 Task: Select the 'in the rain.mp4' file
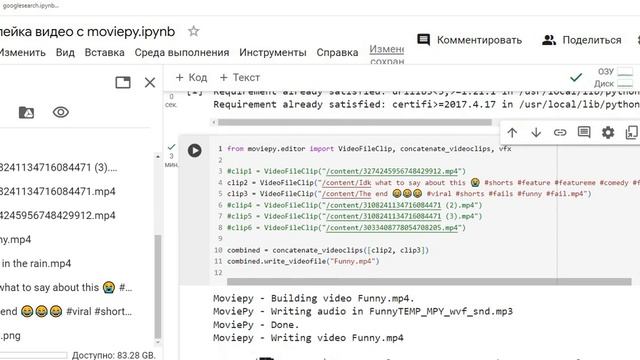click(36, 264)
